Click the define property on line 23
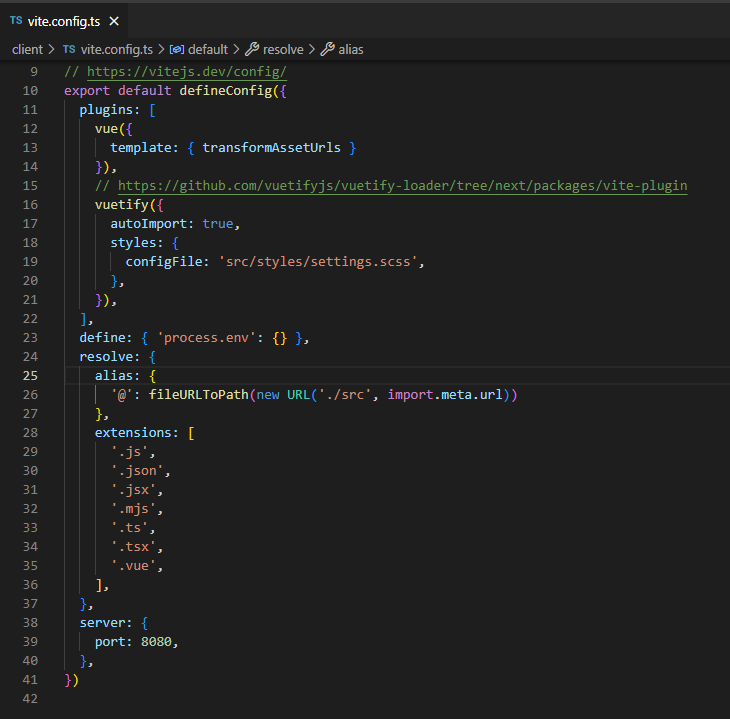This screenshot has width=730, height=719. pyautogui.click(x=102, y=338)
